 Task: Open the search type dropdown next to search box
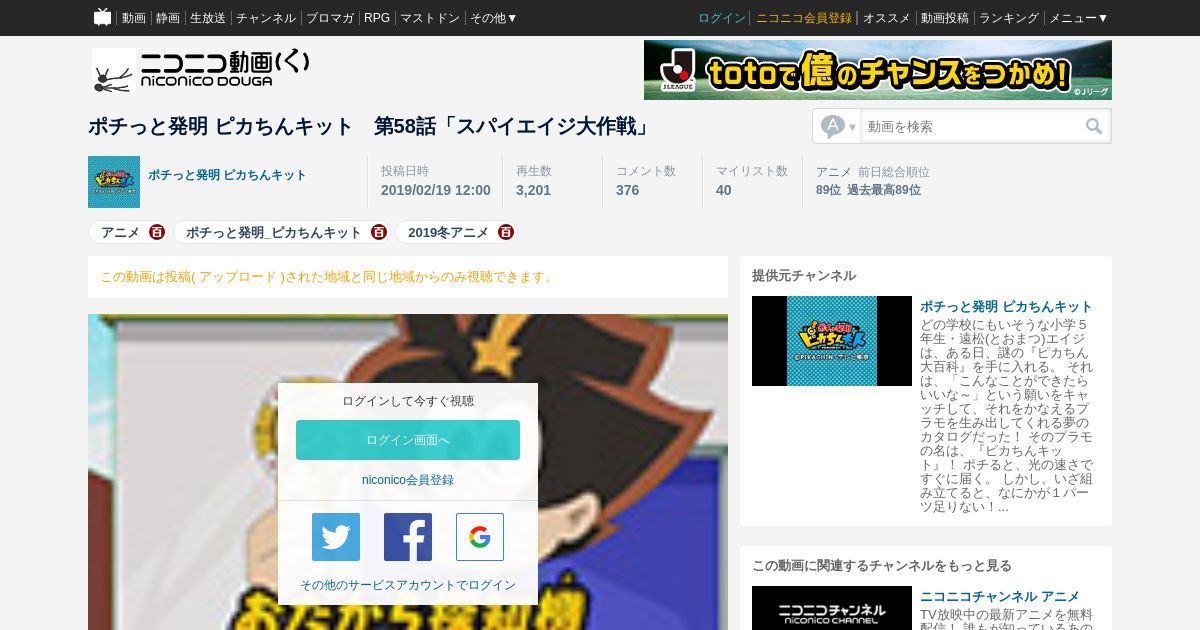point(838,126)
